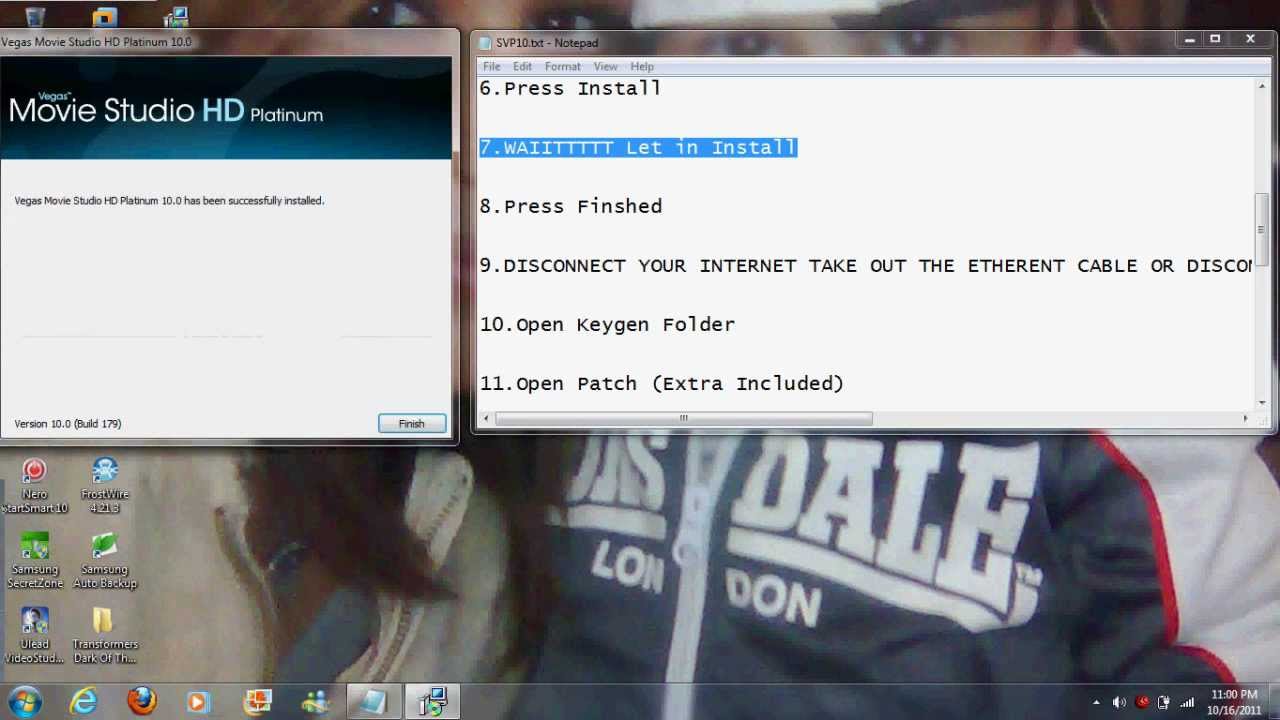Image resolution: width=1280 pixels, height=720 pixels.
Task: Open Windows Live Messenger from taskbar
Action: pos(315,702)
